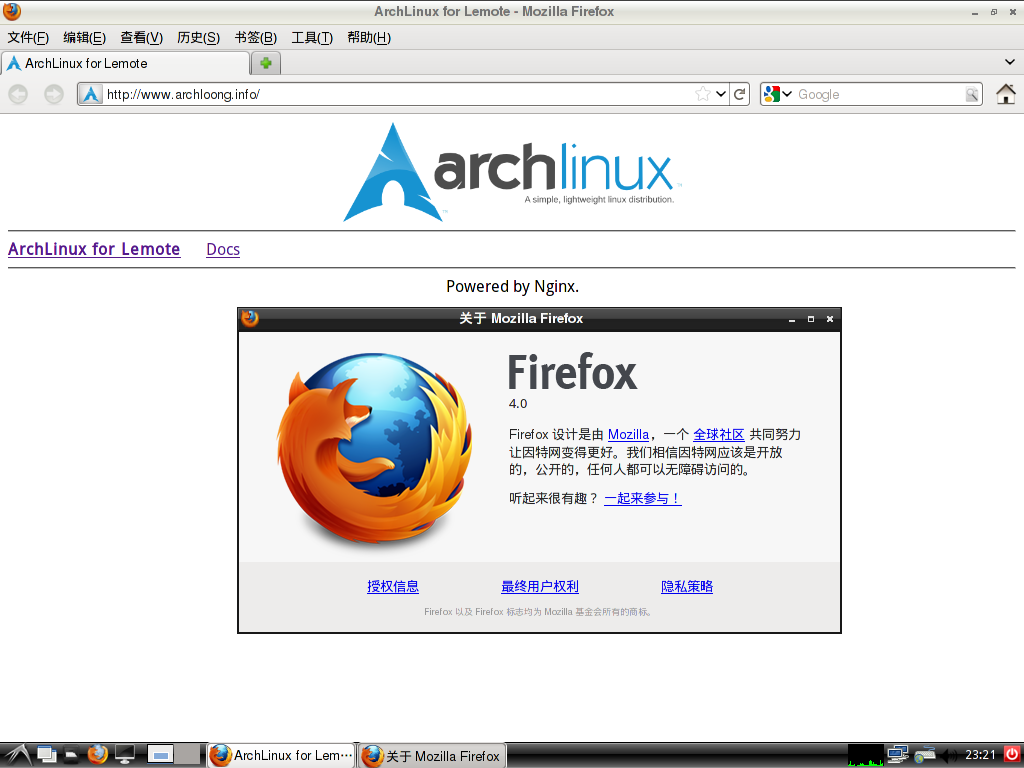The height and width of the screenshot is (768, 1024).
Task: Open the 隐私策略 link
Action: [x=687, y=586]
